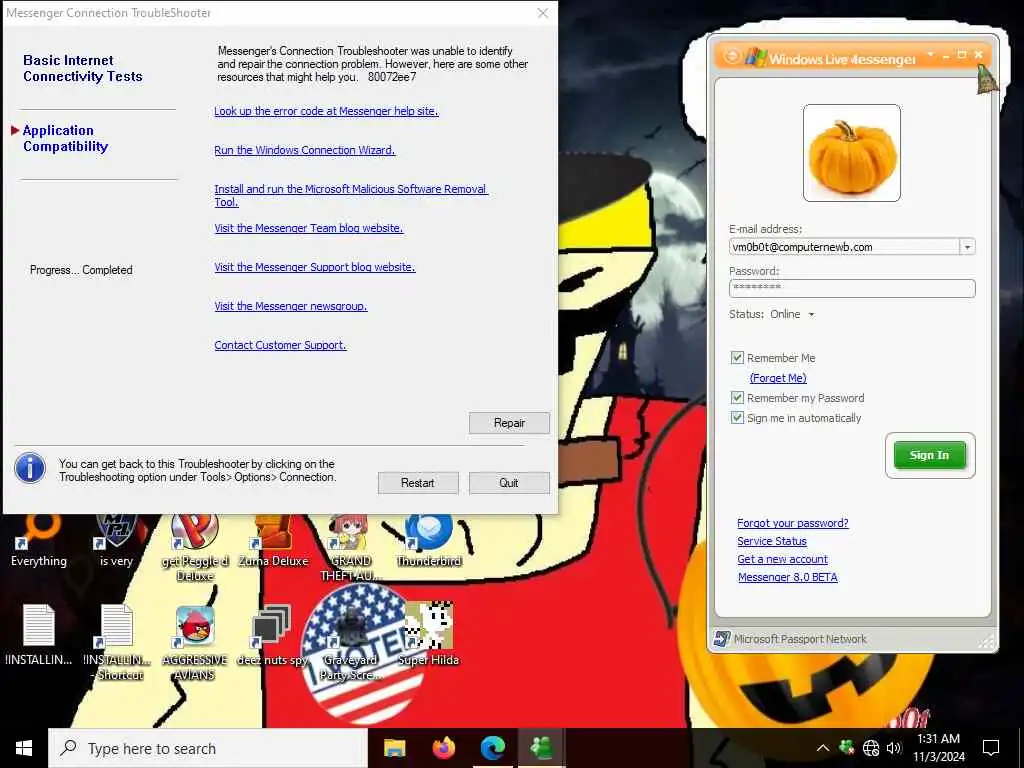The height and width of the screenshot is (768, 1024).
Task: Click the Contact Customer Support link
Action: pyautogui.click(x=280, y=345)
